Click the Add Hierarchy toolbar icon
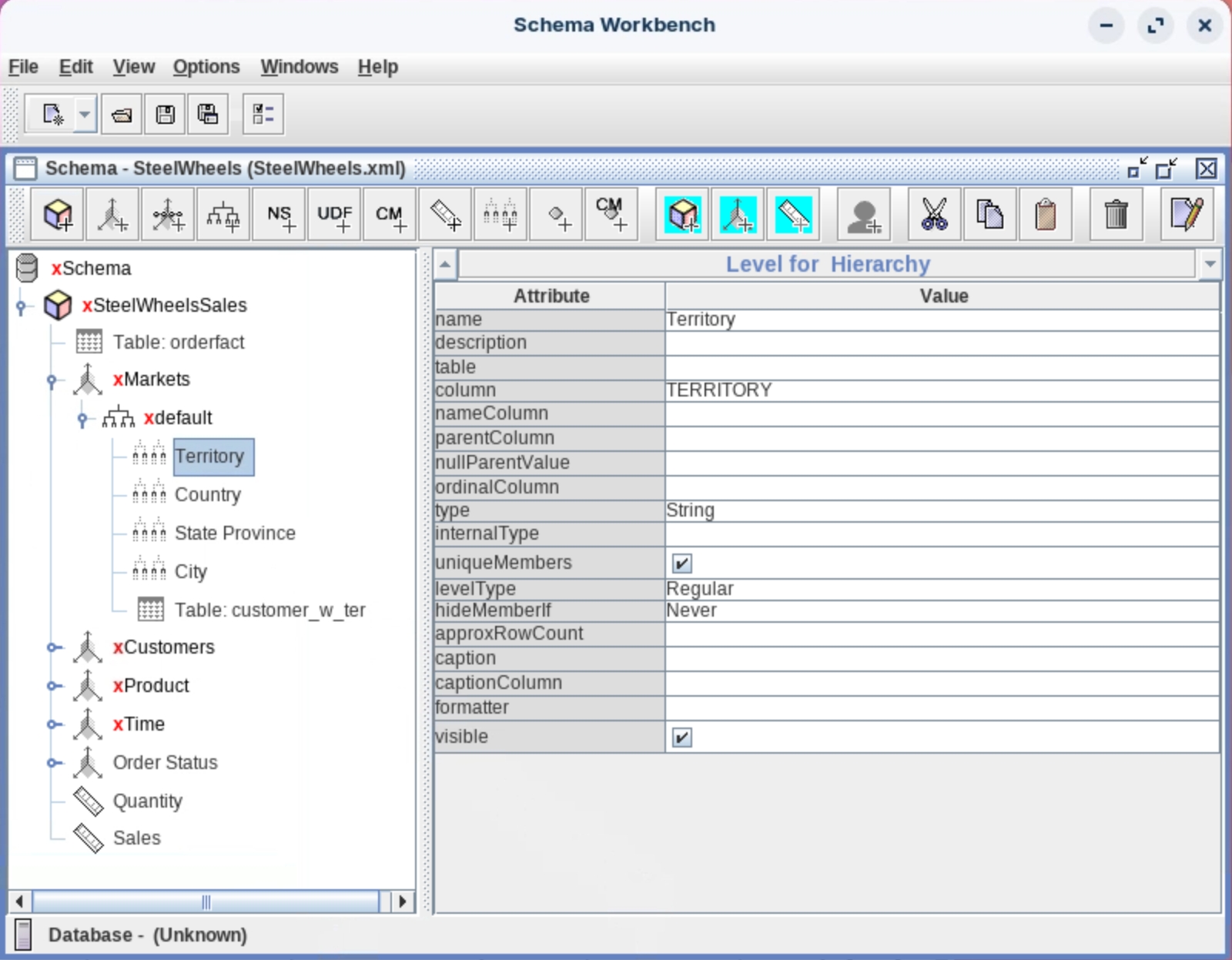This screenshot has height=960, width=1232. coord(223,215)
